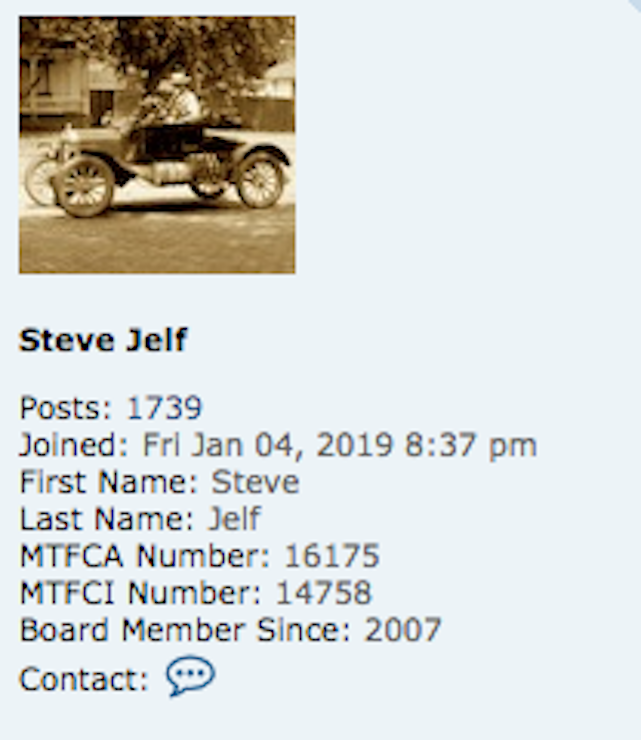Select the first name value Steve
Image resolution: width=641 pixels, height=740 pixels.
tap(255, 482)
